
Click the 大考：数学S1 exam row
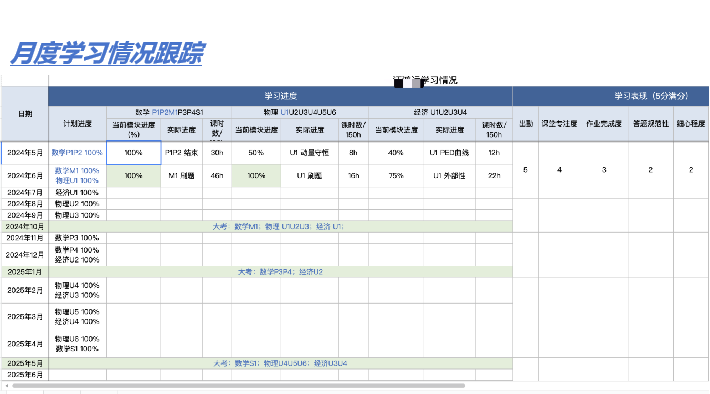[x=280, y=363]
